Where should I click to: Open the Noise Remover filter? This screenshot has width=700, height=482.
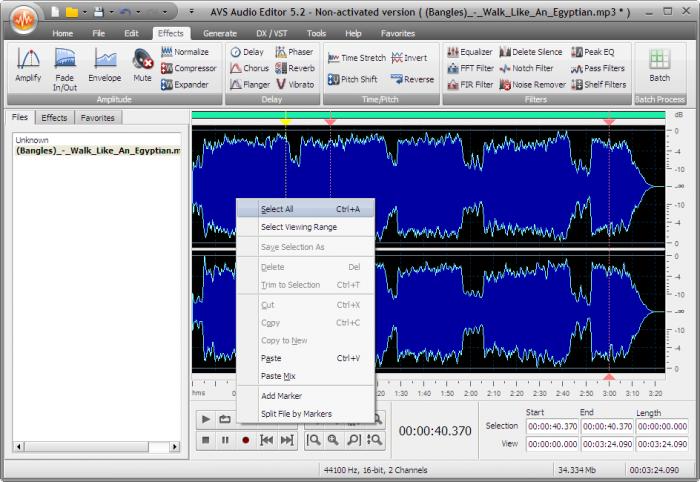point(533,84)
